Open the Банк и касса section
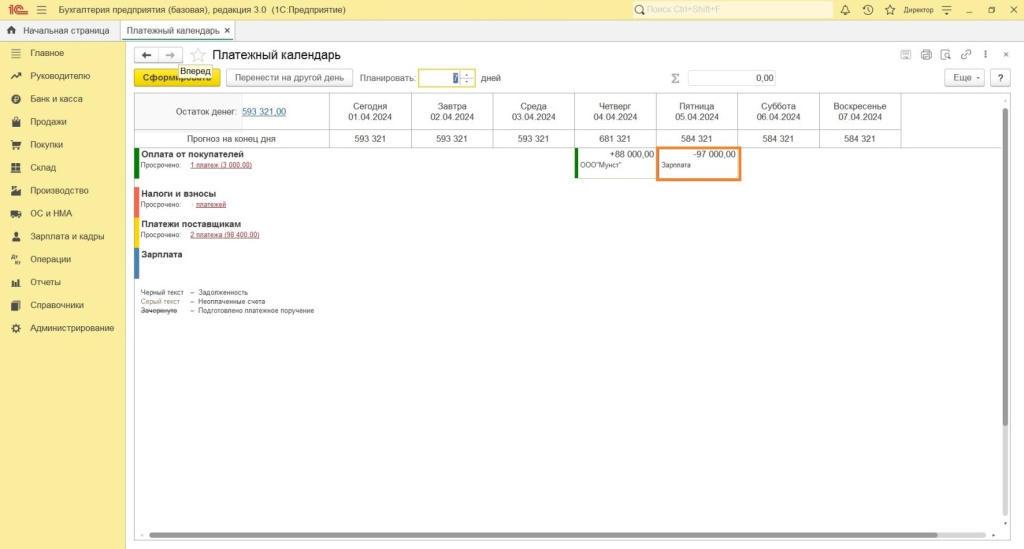Viewport: 1024px width, 549px height. (x=56, y=99)
